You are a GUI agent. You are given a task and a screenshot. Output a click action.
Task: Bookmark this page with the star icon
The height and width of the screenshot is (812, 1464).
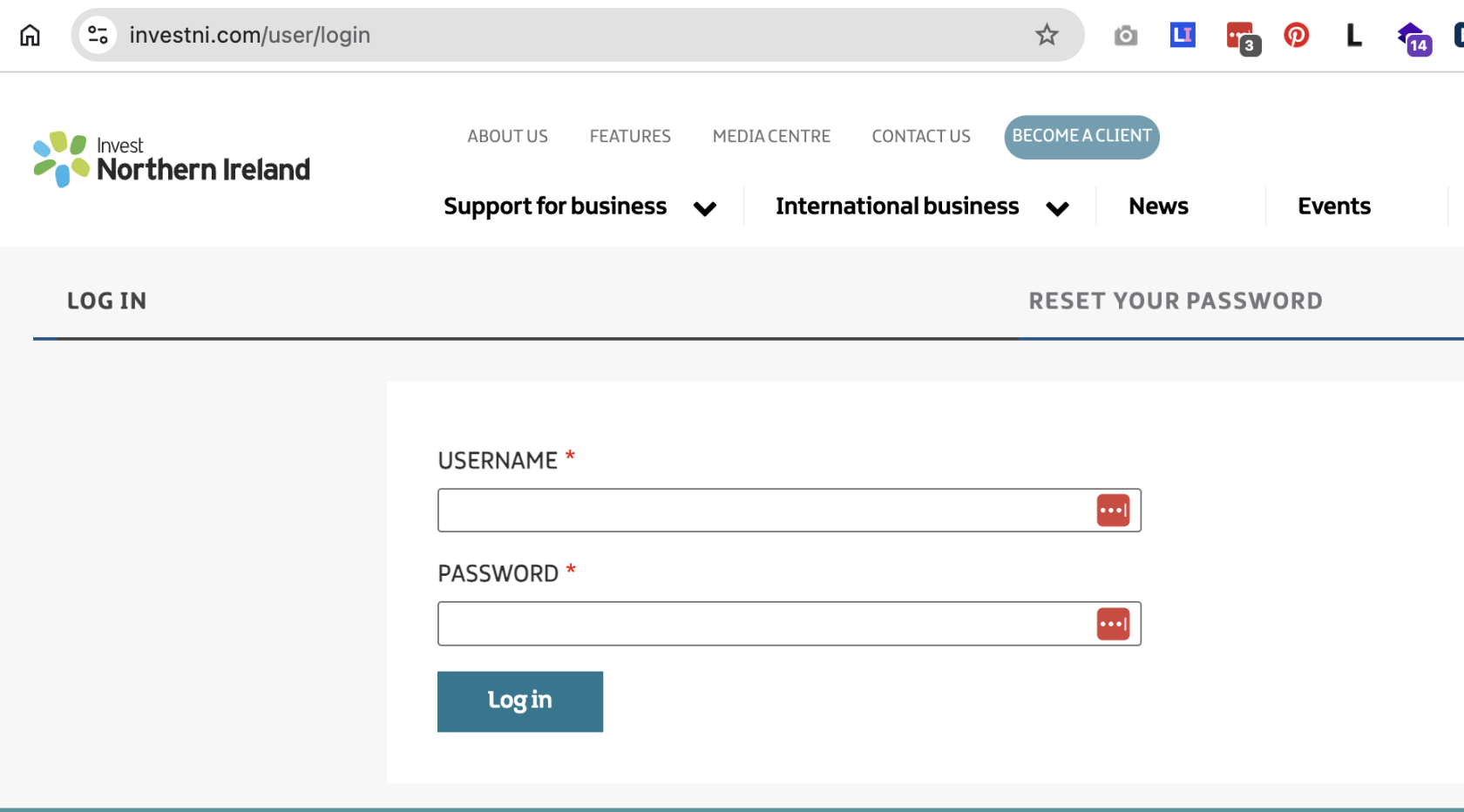pos(1046,35)
